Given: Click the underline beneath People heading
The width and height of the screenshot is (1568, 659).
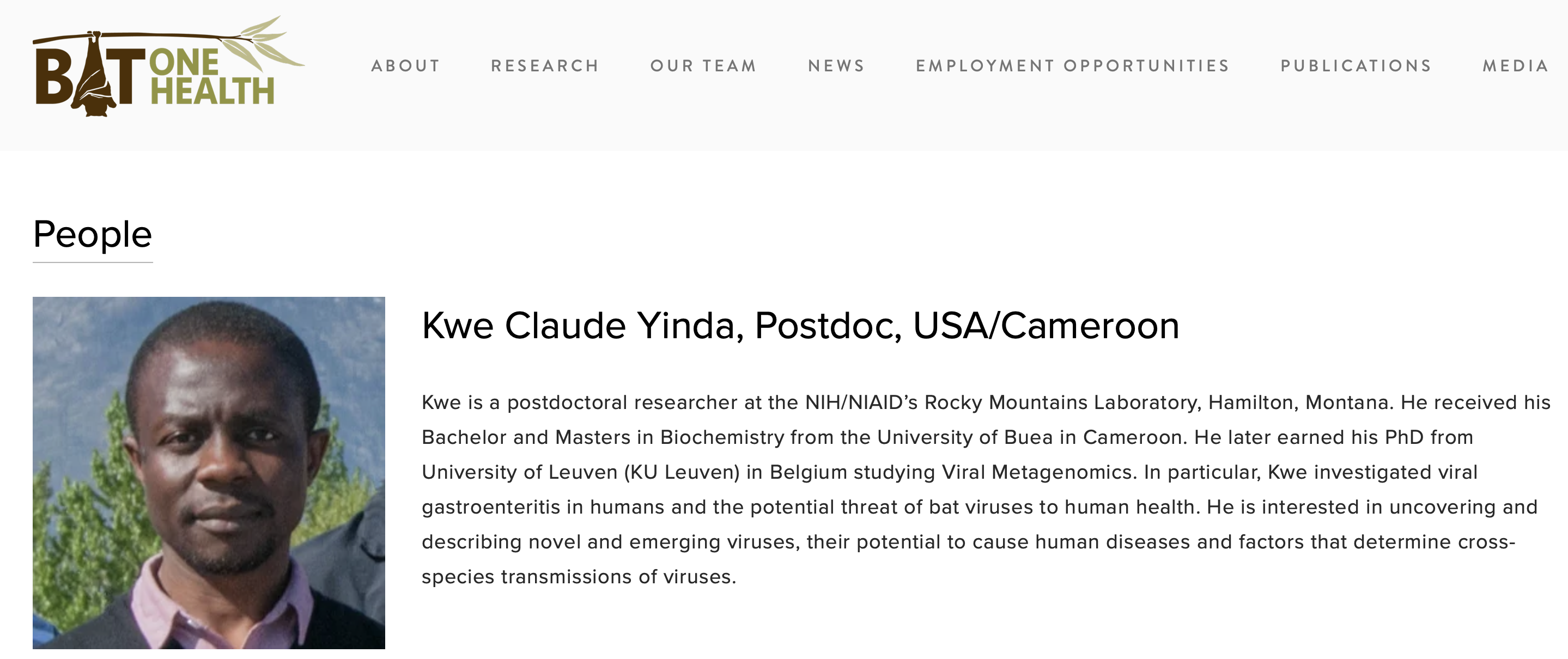Looking at the screenshot, I should click(93, 263).
